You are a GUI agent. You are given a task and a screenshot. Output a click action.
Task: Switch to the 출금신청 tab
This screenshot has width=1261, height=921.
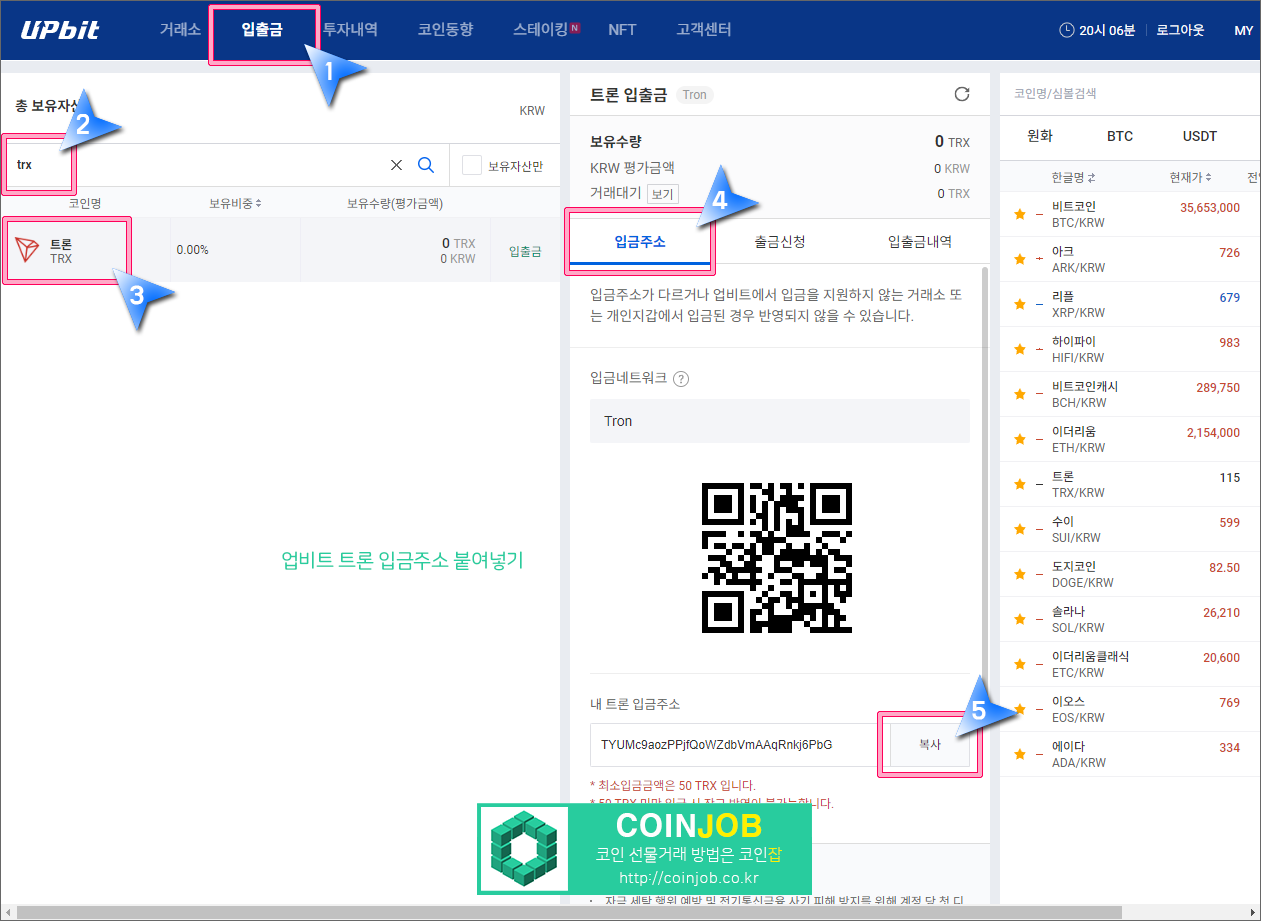[x=780, y=242]
